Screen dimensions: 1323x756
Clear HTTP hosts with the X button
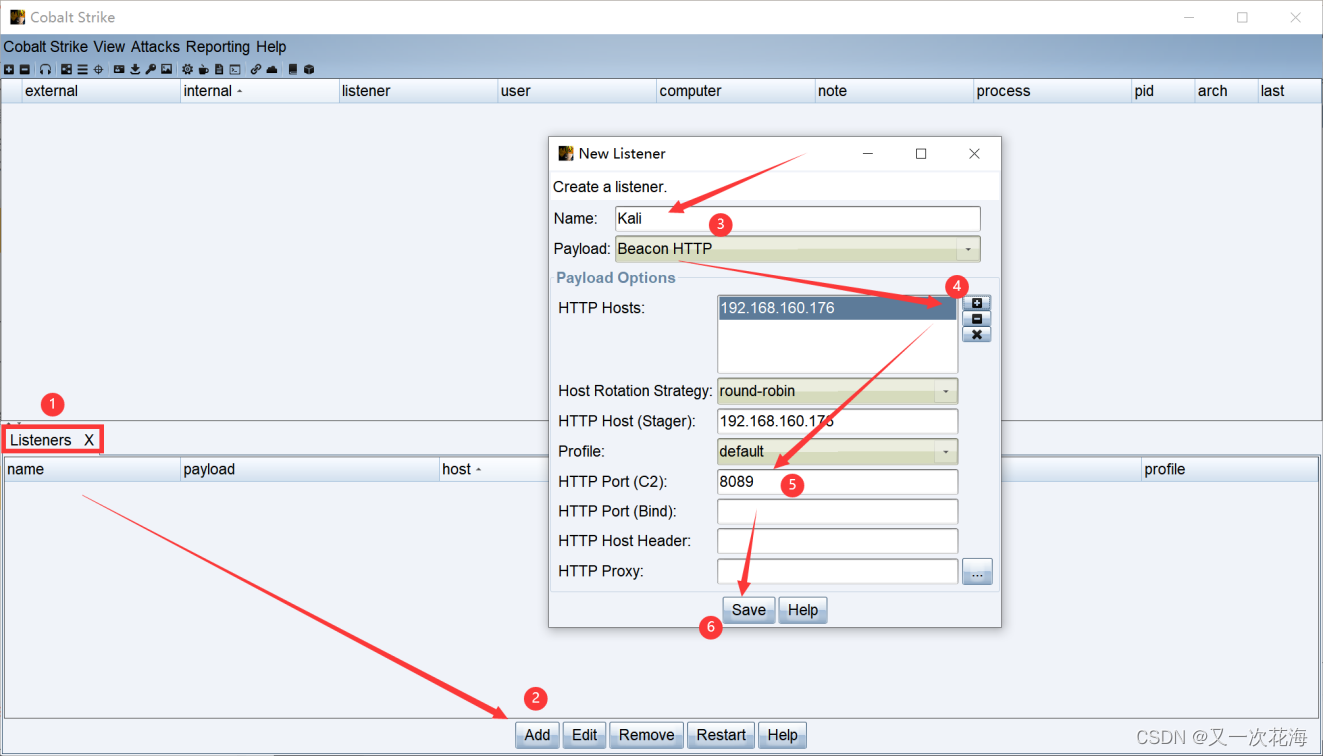click(977, 334)
